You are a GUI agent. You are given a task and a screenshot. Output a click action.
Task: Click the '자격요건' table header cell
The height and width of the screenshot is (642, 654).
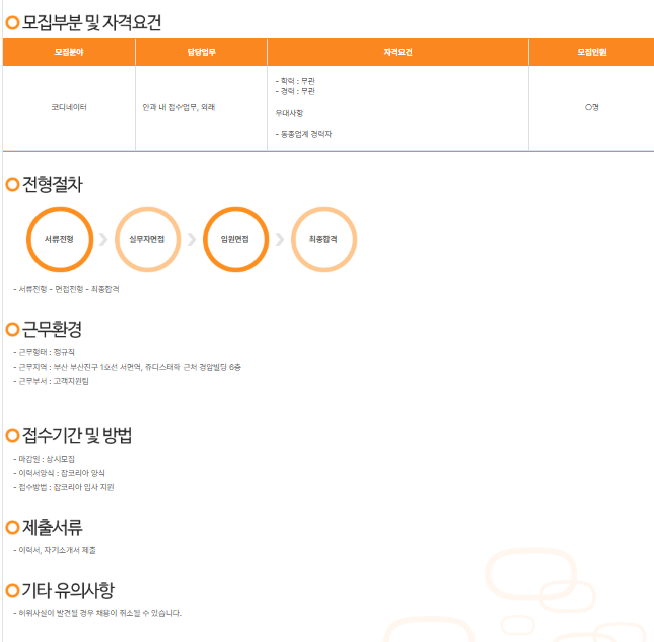tap(398, 52)
